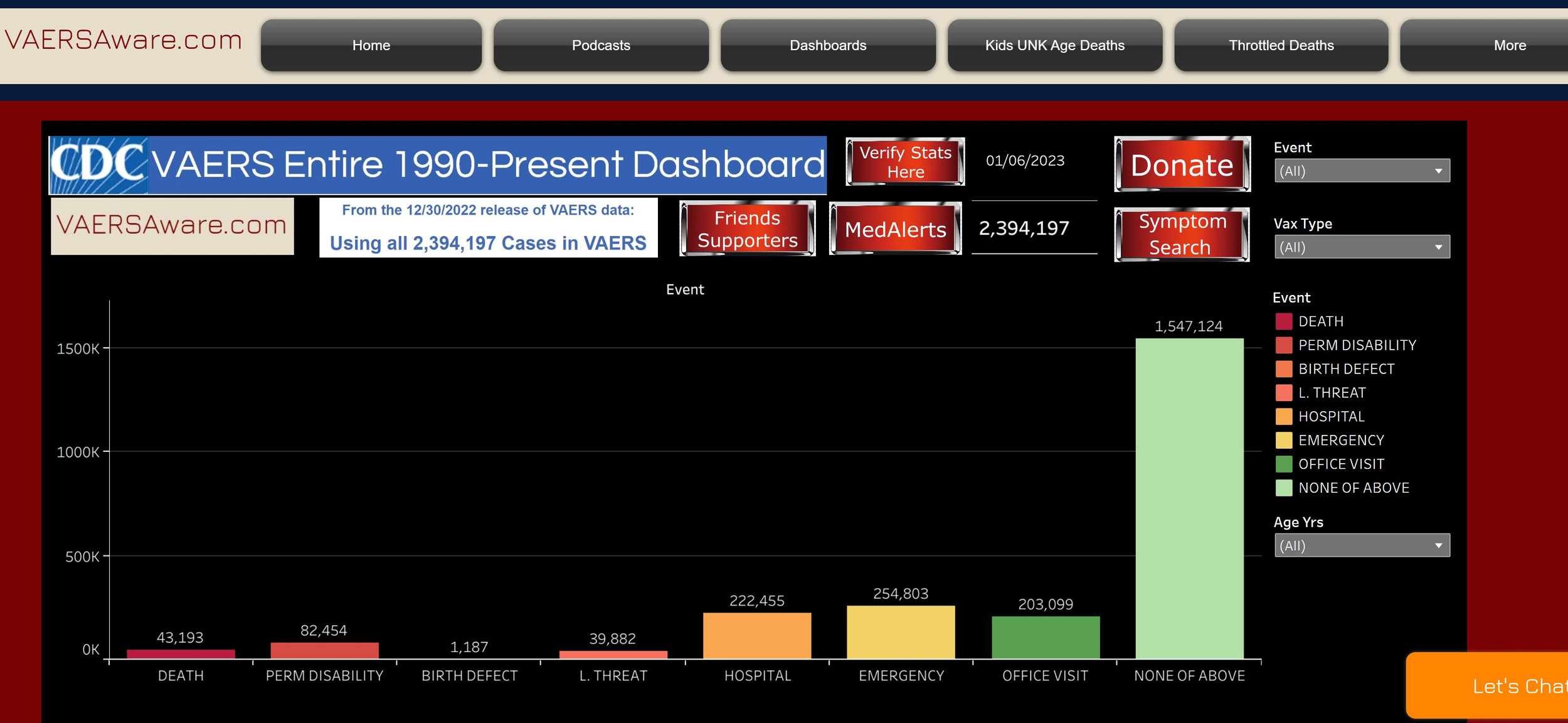Click the MedAlerts red button
This screenshot has width=1568, height=723.
[895, 229]
